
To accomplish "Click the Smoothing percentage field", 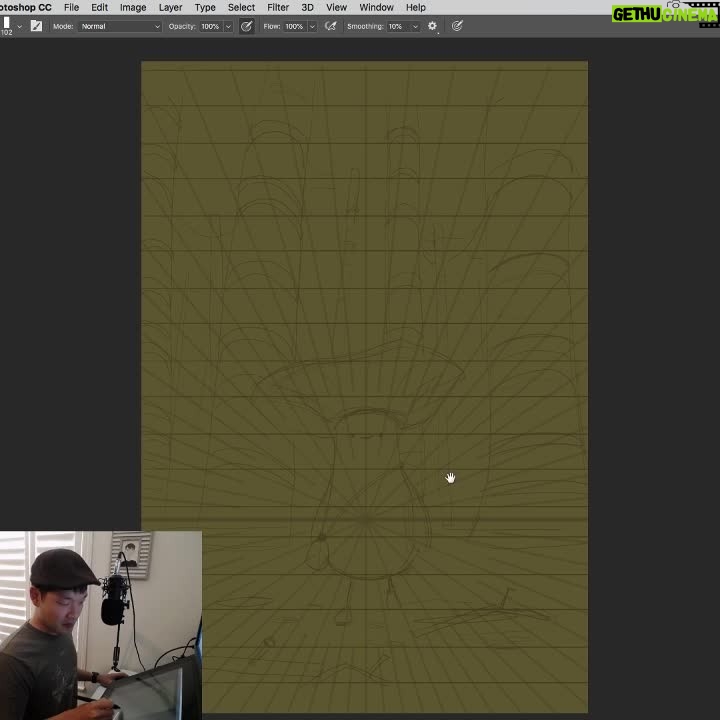I will [396, 26].
